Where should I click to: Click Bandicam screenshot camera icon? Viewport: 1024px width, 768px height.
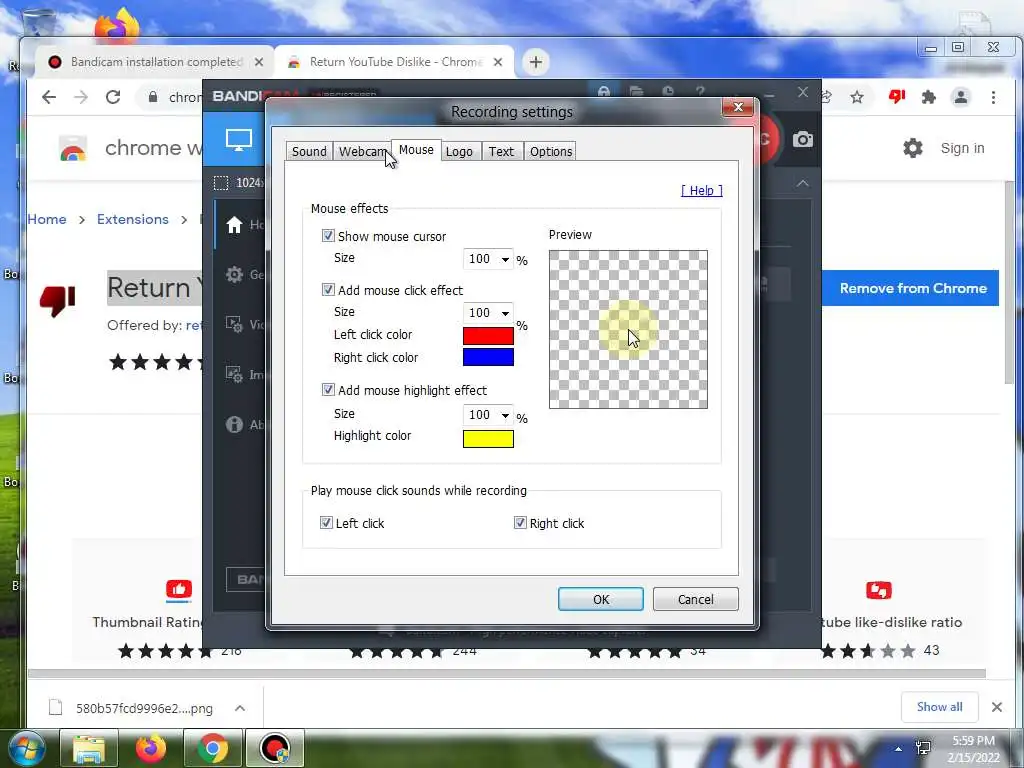point(803,139)
